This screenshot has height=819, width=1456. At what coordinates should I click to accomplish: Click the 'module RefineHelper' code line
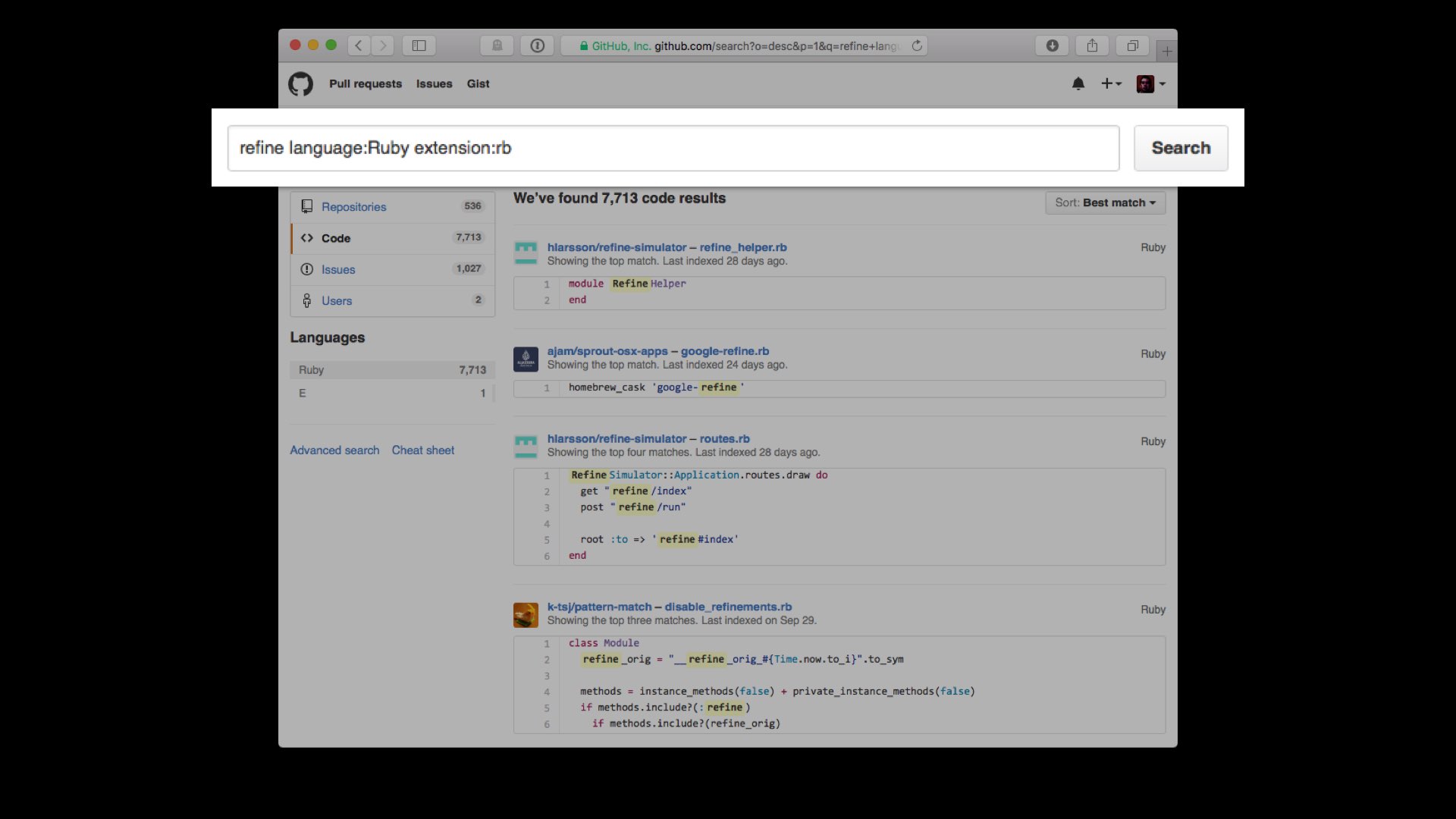point(627,284)
